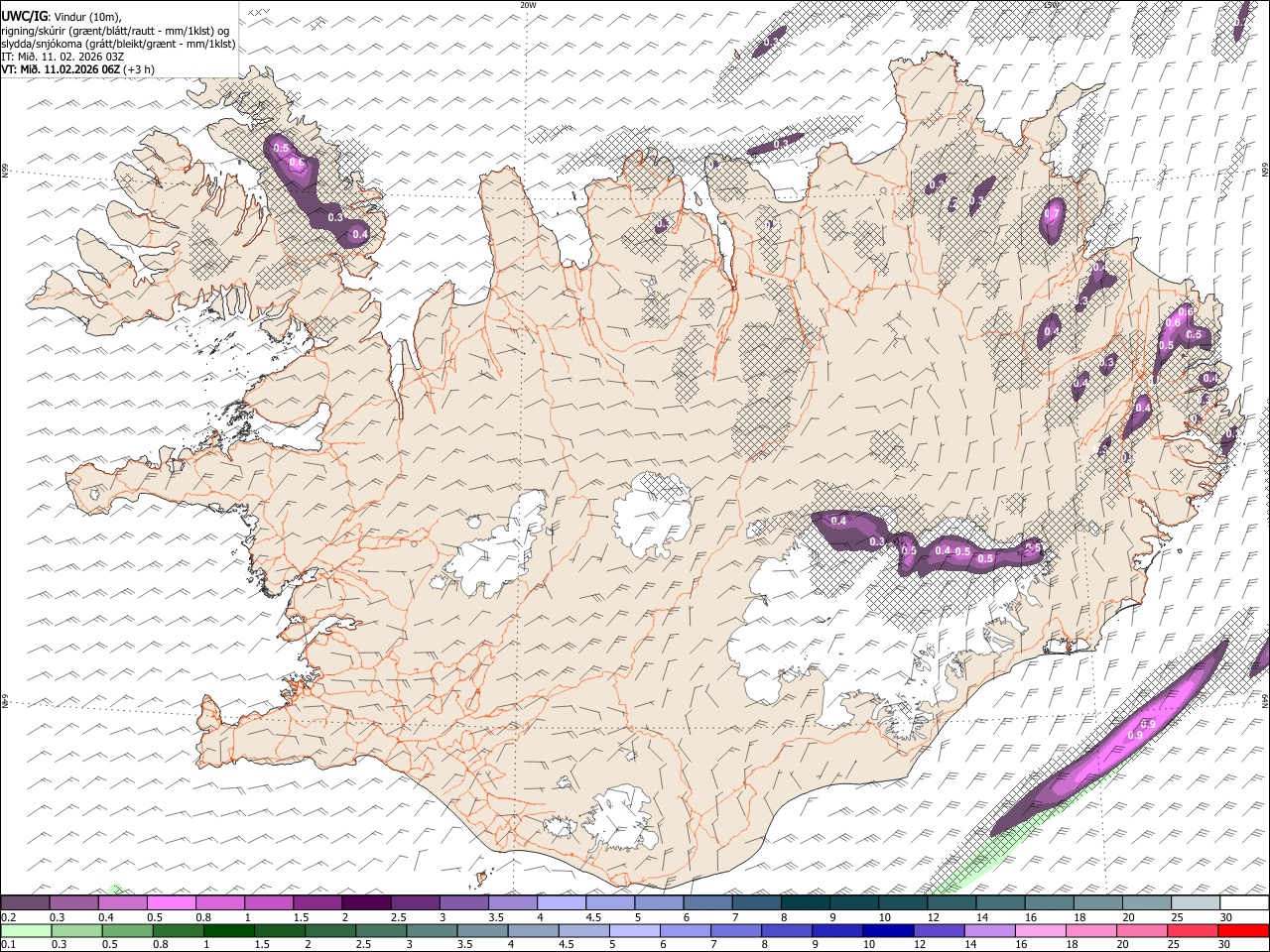Click the 20W longitude label
The width and height of the screenshot is (1270, 952).
[x=529, y=5]
